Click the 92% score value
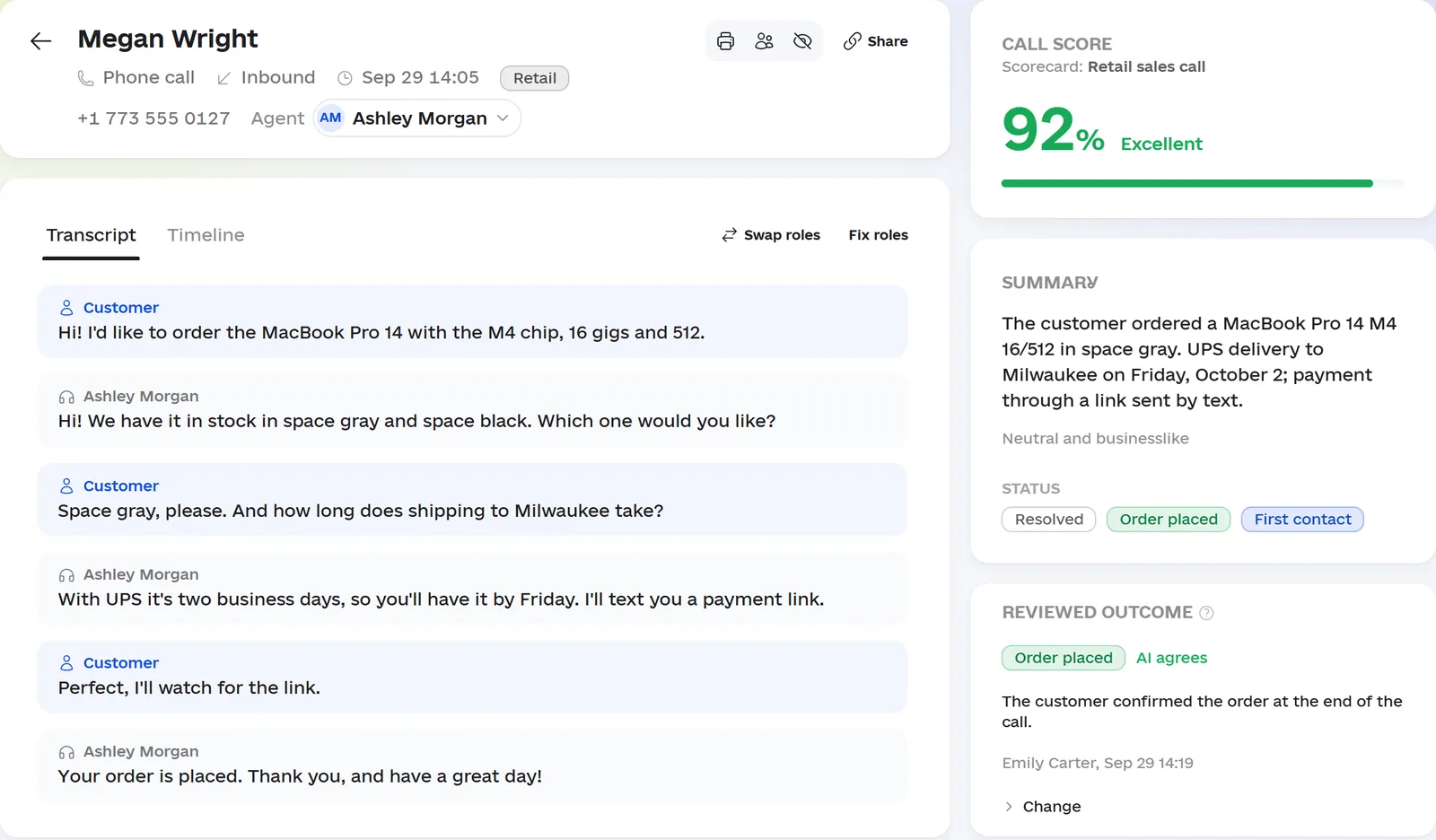The height and width of the screenshot is (840, 1436). coord(1053,130)
